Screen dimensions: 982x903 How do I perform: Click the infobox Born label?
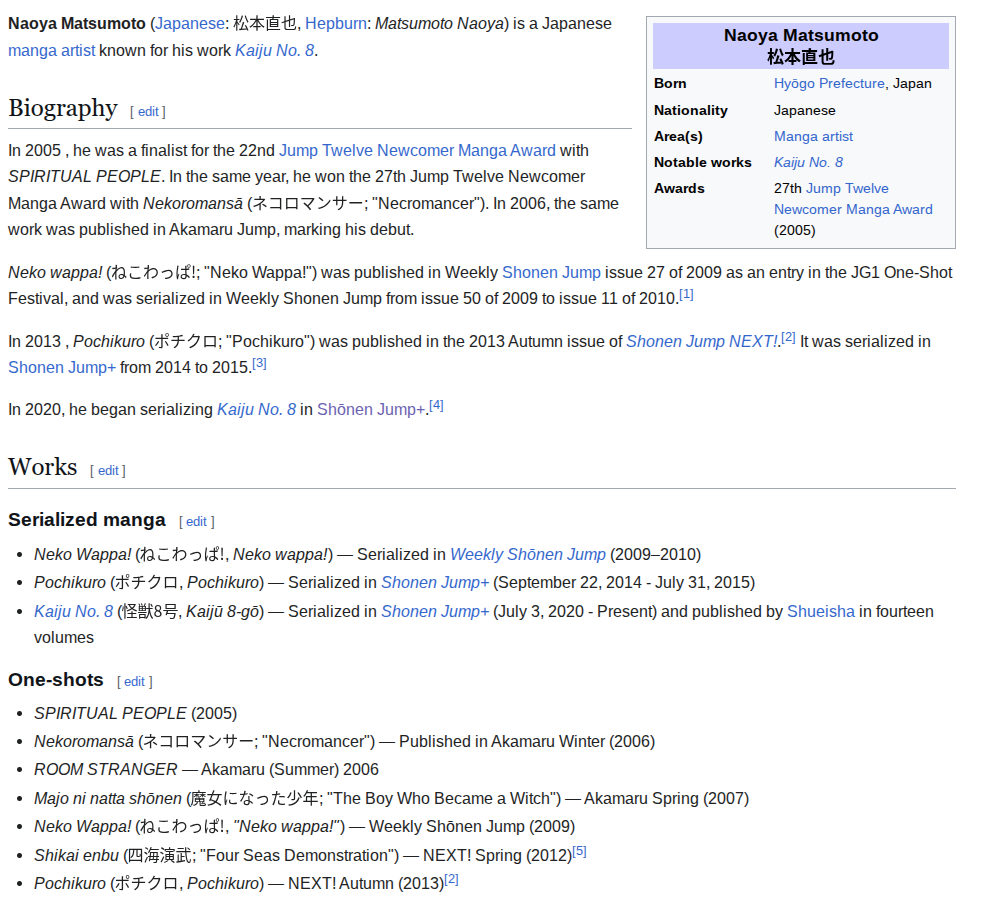[x=670, y=84]
